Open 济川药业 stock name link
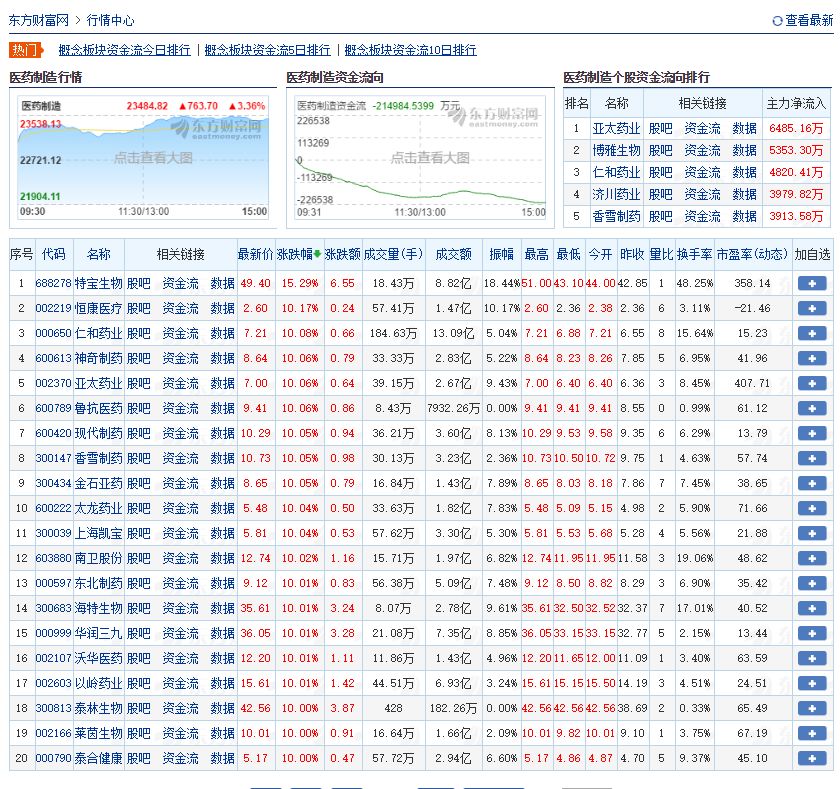This screenshot has width=840, height=789. (x=616, y=194)
